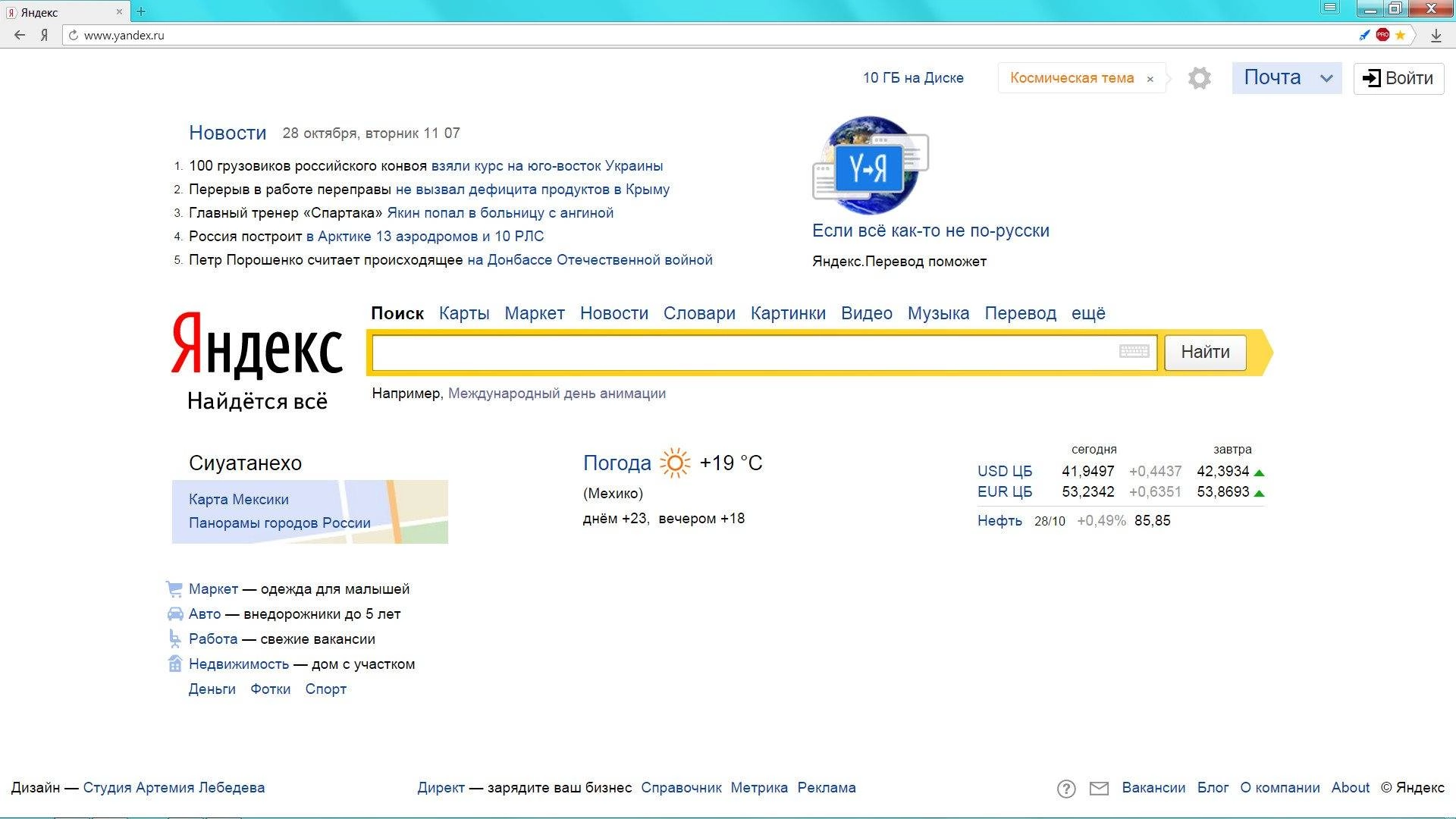Click the Директ footer link
This screenshot has width=1456, height=819.
(441, 787)
